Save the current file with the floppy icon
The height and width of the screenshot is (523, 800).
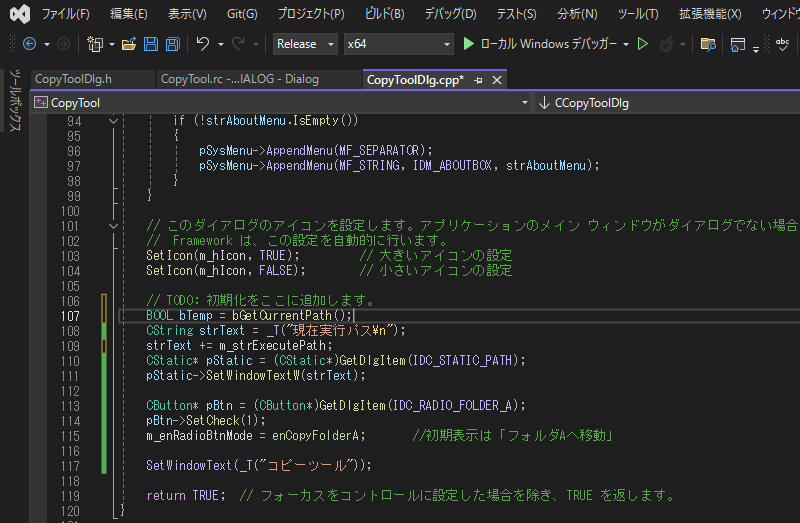(x=150, y=44)
